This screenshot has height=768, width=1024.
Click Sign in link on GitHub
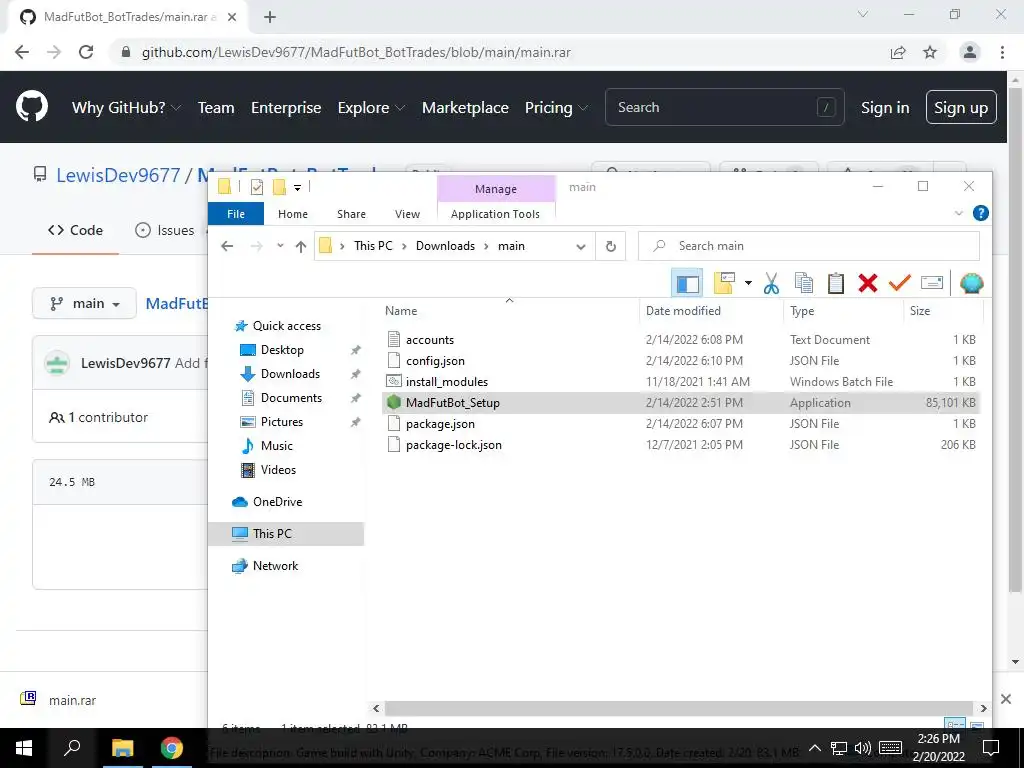[x=885, y=108]
